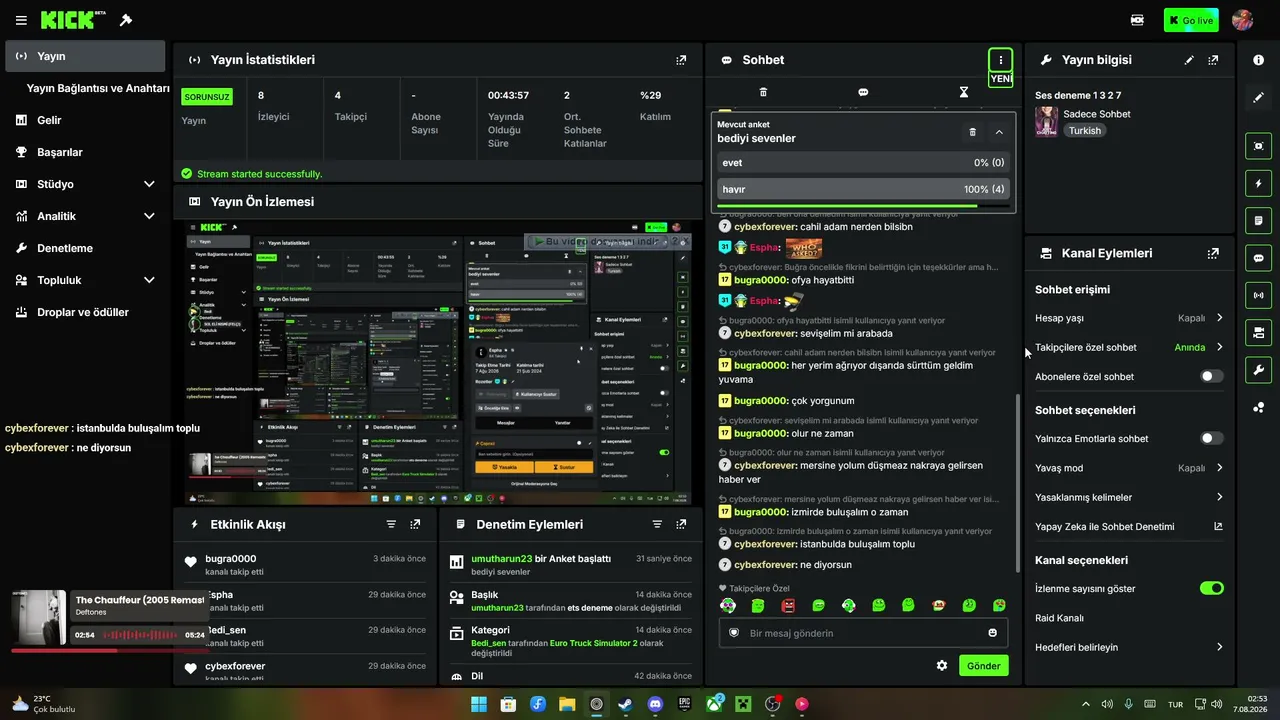
Task: Toggle the stream preview widget icon in right rail
Action: [x=1258, y=146]
